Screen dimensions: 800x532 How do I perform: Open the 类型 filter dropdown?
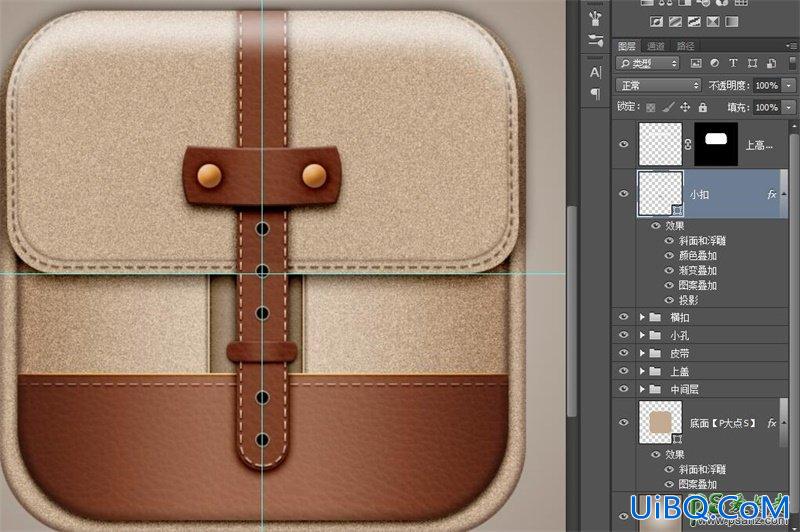click(x=648, y=64)
